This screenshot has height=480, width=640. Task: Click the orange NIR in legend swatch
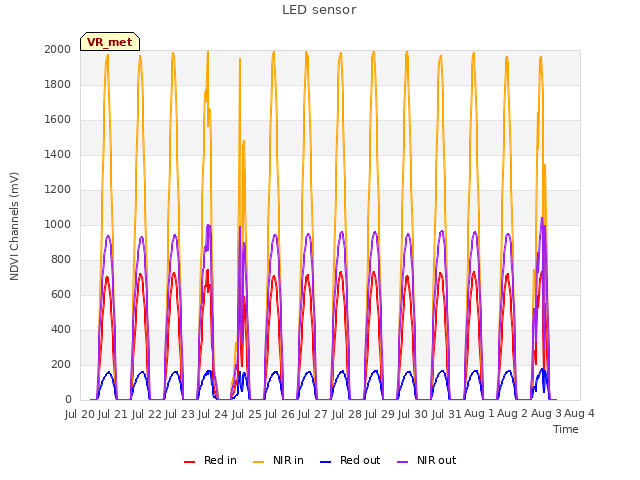click(x=258, y=462)
